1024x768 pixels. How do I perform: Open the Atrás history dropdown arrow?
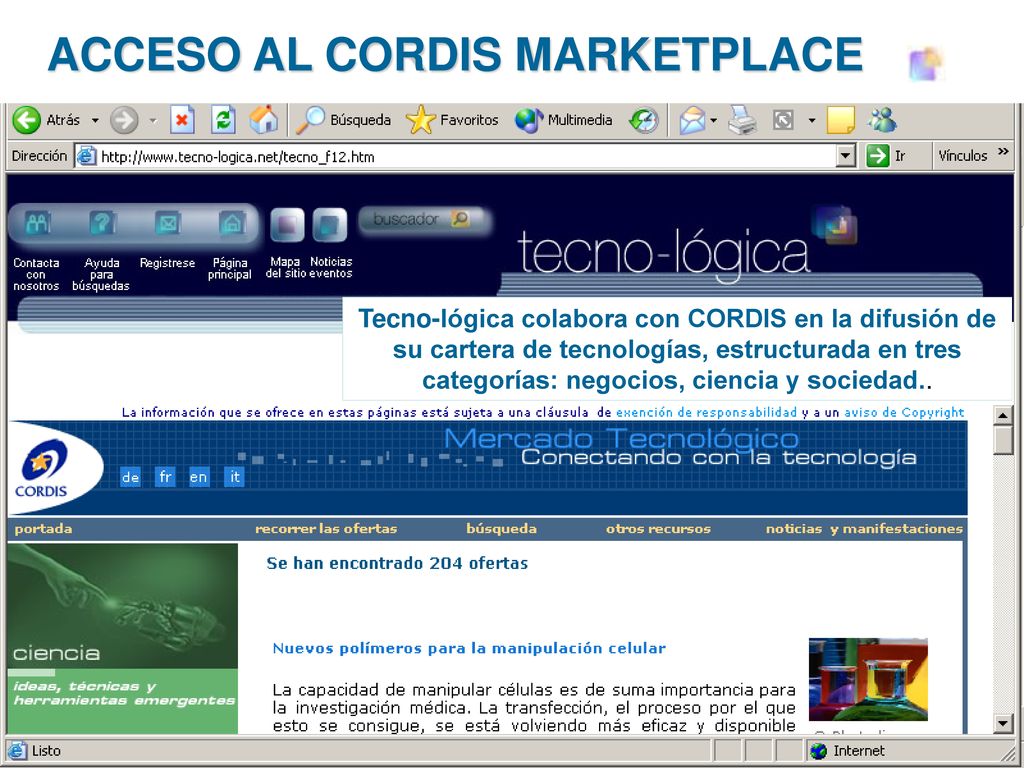coord(95,120)
